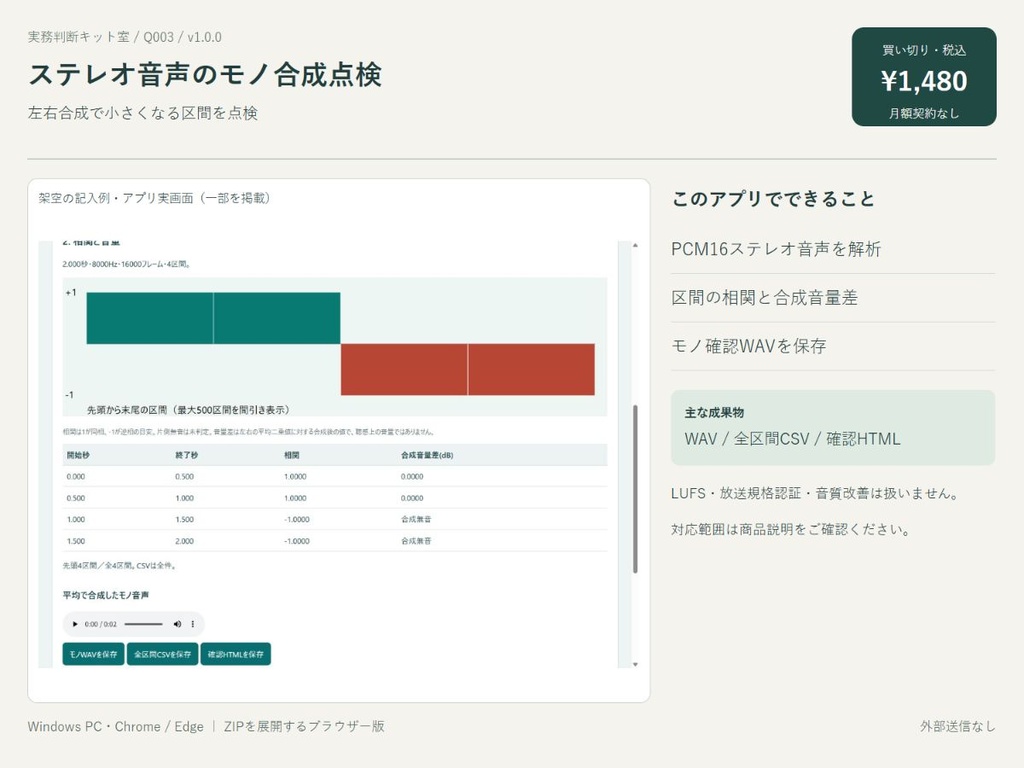Click the このアプリでできること heading
1024x768 pixels.
[x=773, y=199]
